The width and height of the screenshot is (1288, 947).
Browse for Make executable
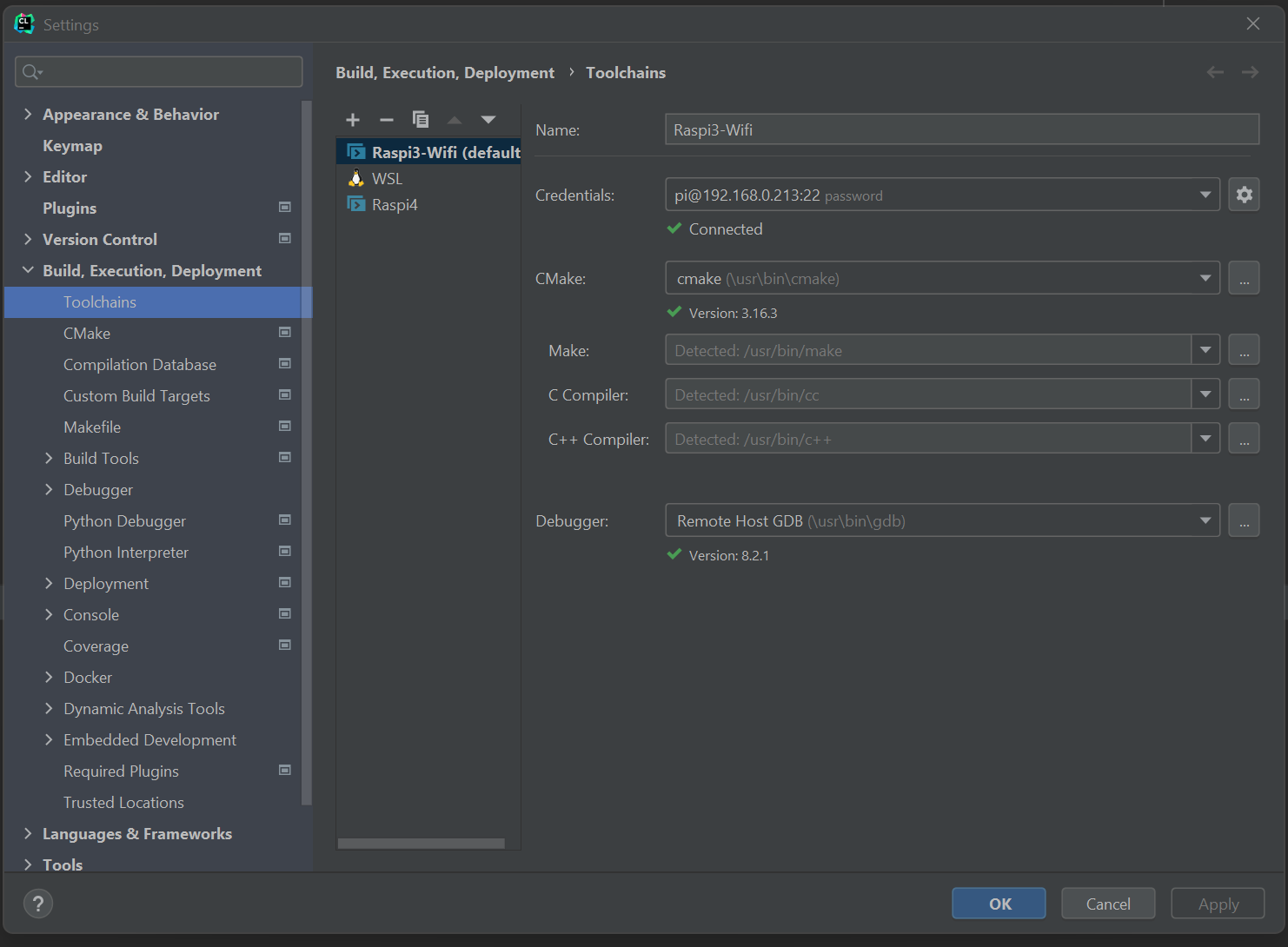1244,350
